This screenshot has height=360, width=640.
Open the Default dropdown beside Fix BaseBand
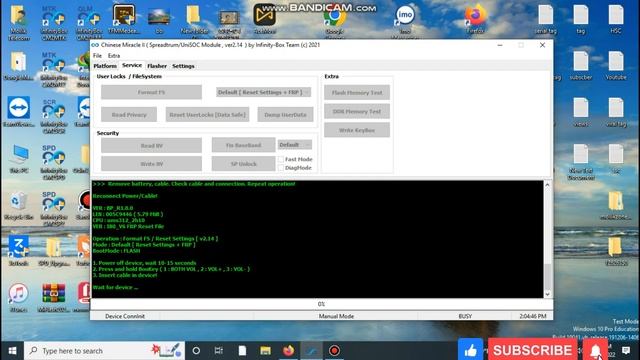(x=295, y=145)
